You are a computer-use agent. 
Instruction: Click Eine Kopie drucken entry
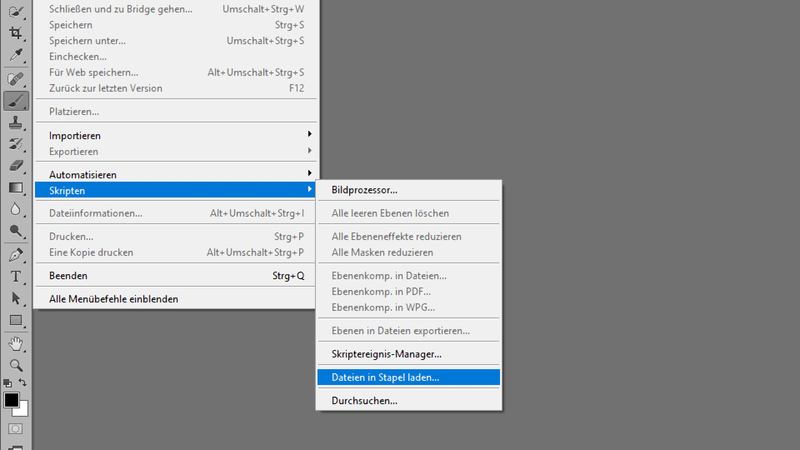tap(176, 252)
